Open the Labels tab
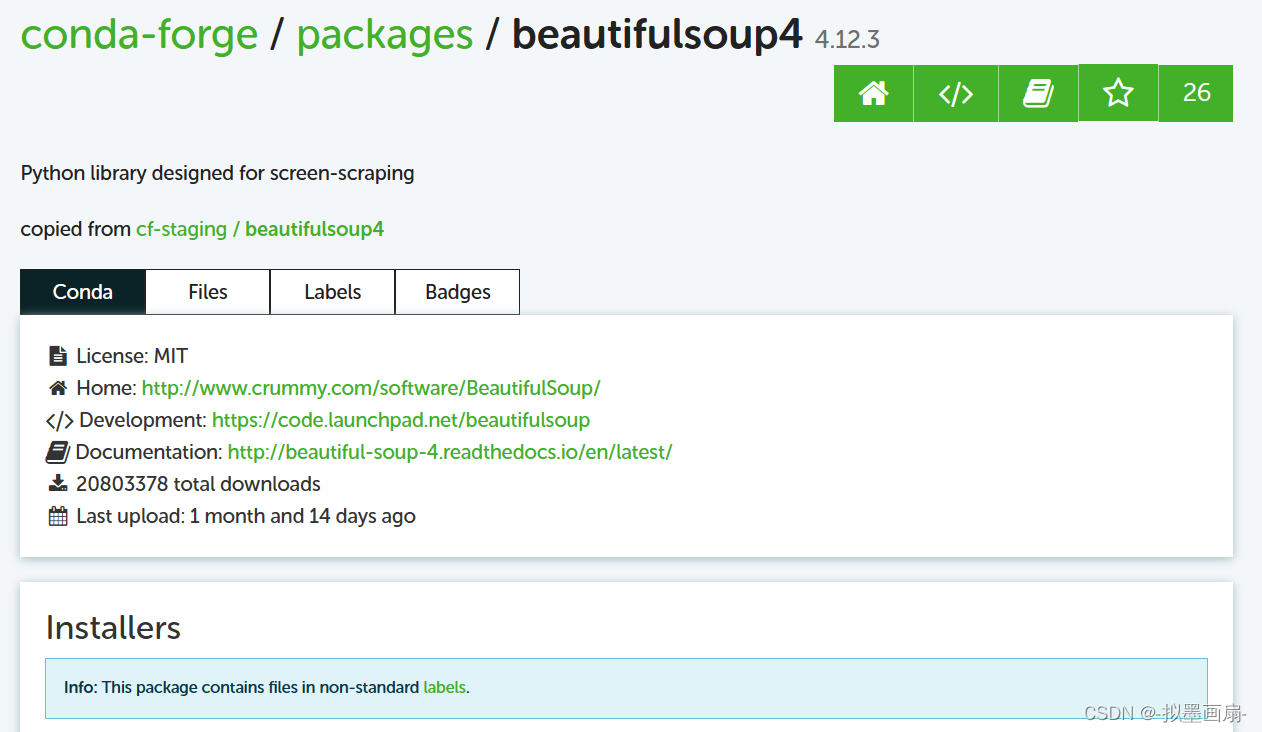Viewport: 1262px width, 732px height. tap(333, 292)
